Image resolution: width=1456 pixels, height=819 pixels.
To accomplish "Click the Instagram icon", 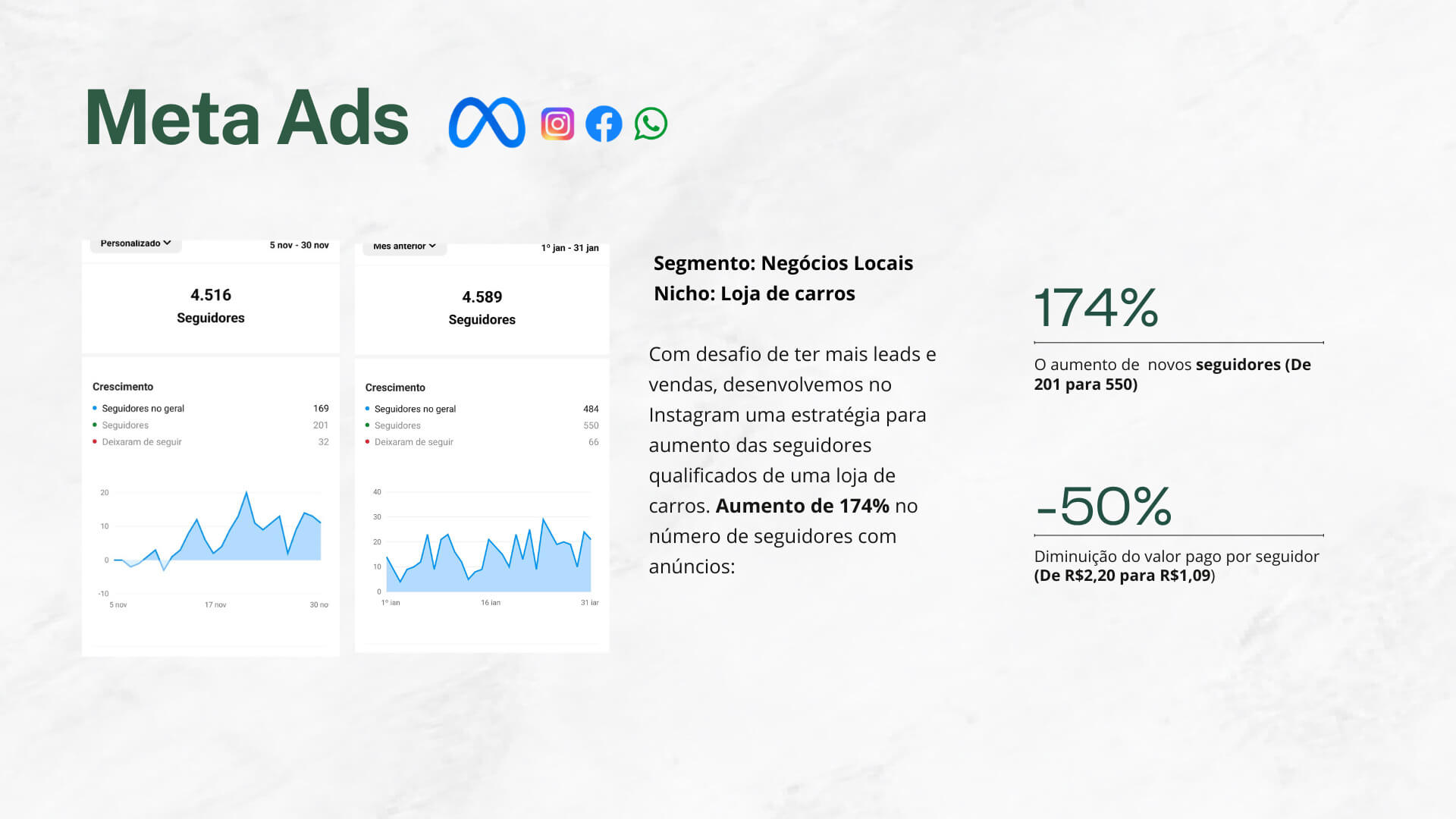I will click(x=557, y=124).
